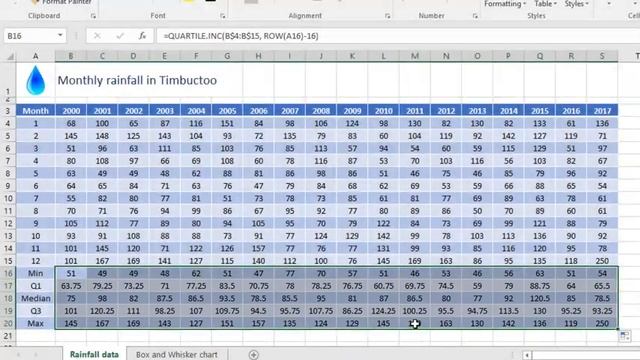This screenshot has height=360, width=640.
Task: Select cell 136 under 2017 in month 1
Action: (602, 123)
